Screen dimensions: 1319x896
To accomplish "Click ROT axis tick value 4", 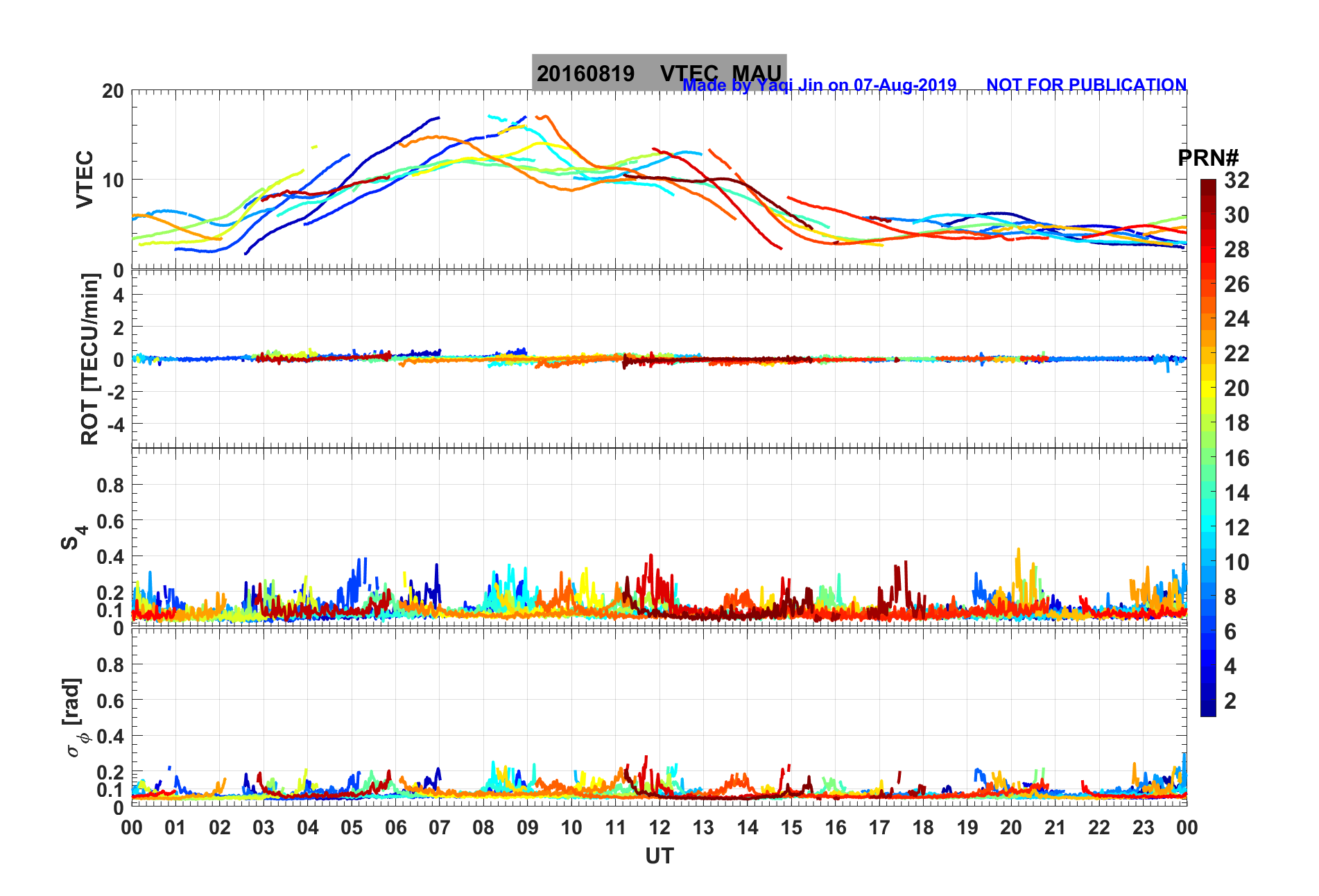I will tap(119, 295).
